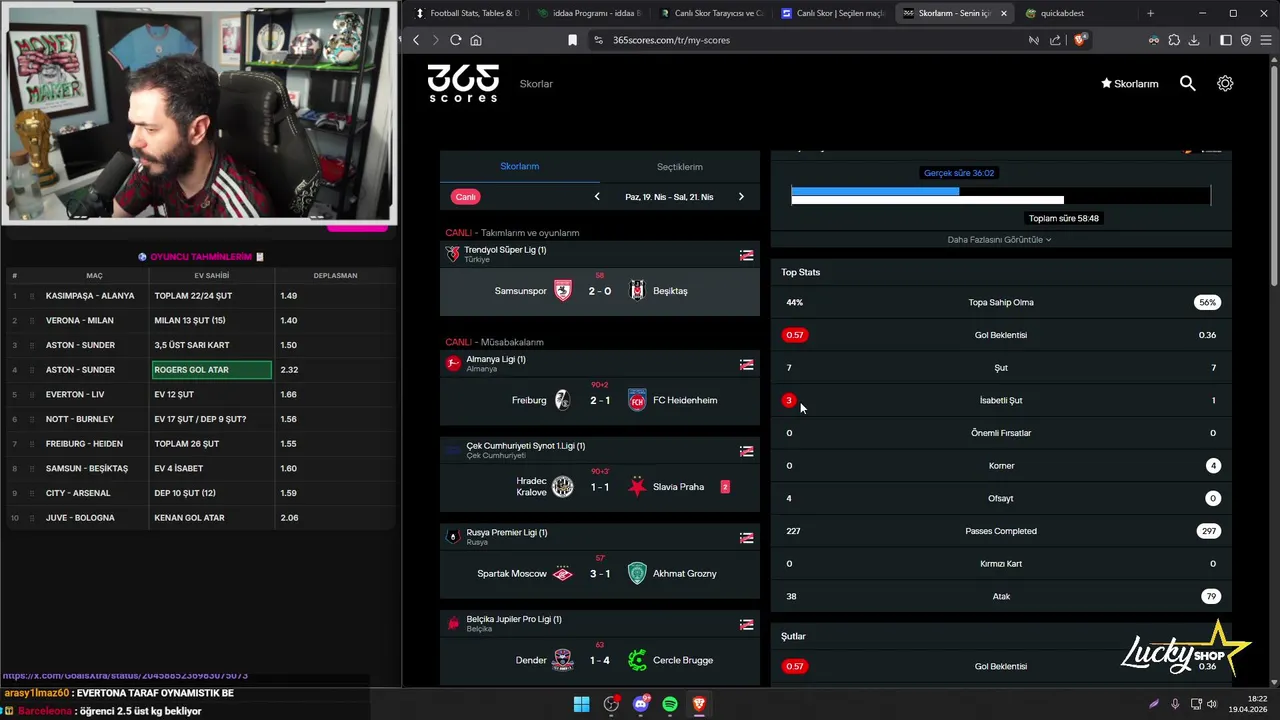Open the Brave Shields lion icon
This screenshot has width=1280, height=720.
(x=1079, y=40)
